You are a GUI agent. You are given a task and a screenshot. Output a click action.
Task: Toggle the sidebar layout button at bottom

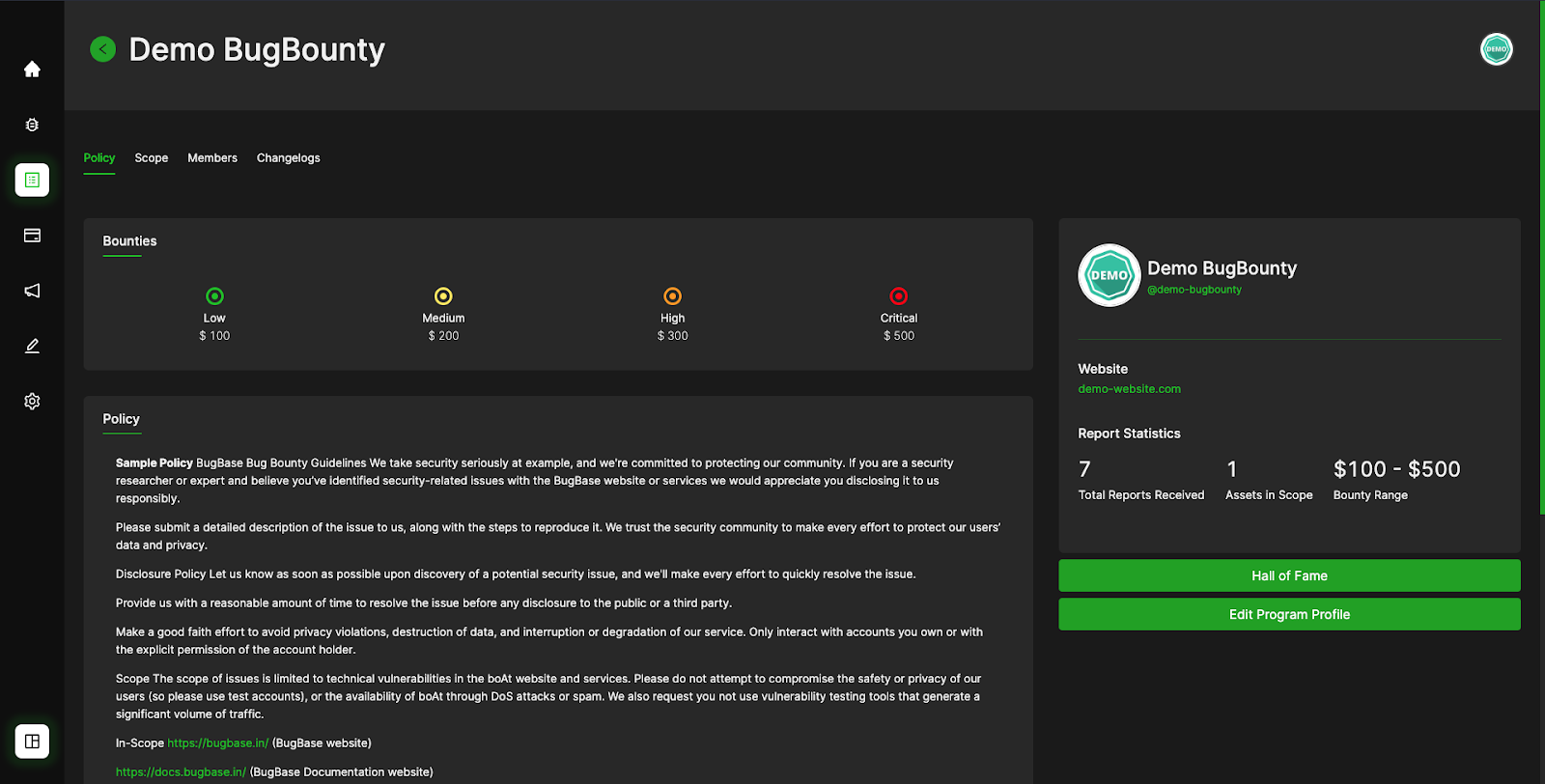coord(32,742)
